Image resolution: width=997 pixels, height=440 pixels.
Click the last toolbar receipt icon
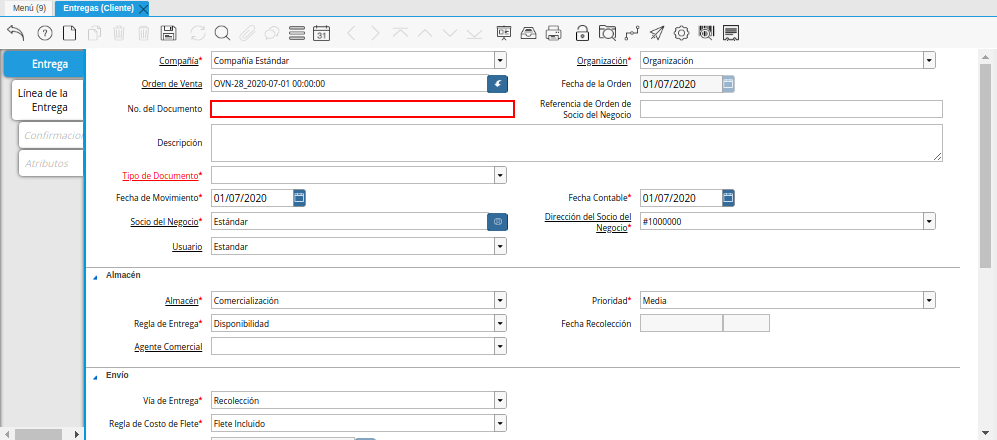[731, 33]
